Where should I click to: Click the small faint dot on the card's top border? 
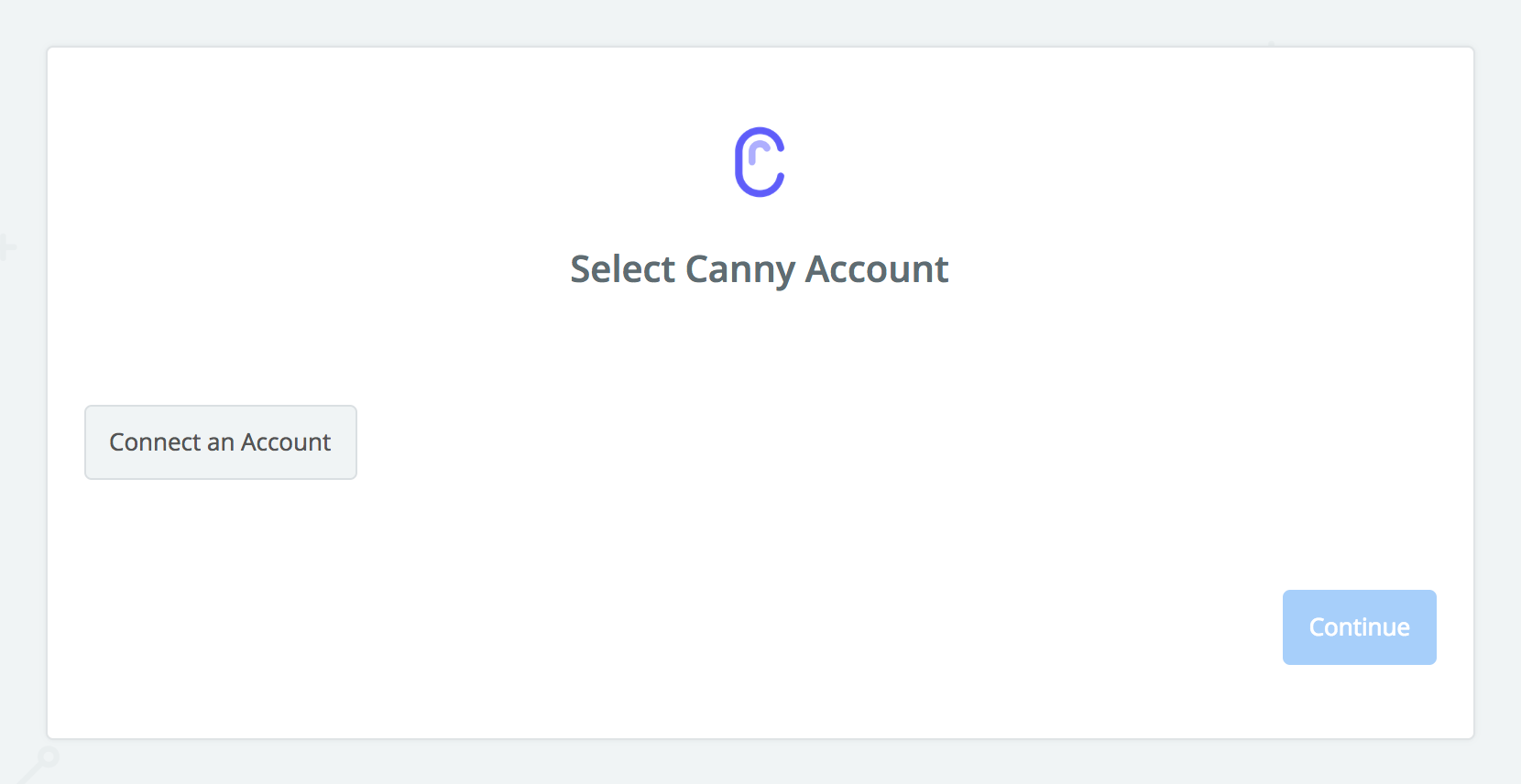(x=1272, y=44)
